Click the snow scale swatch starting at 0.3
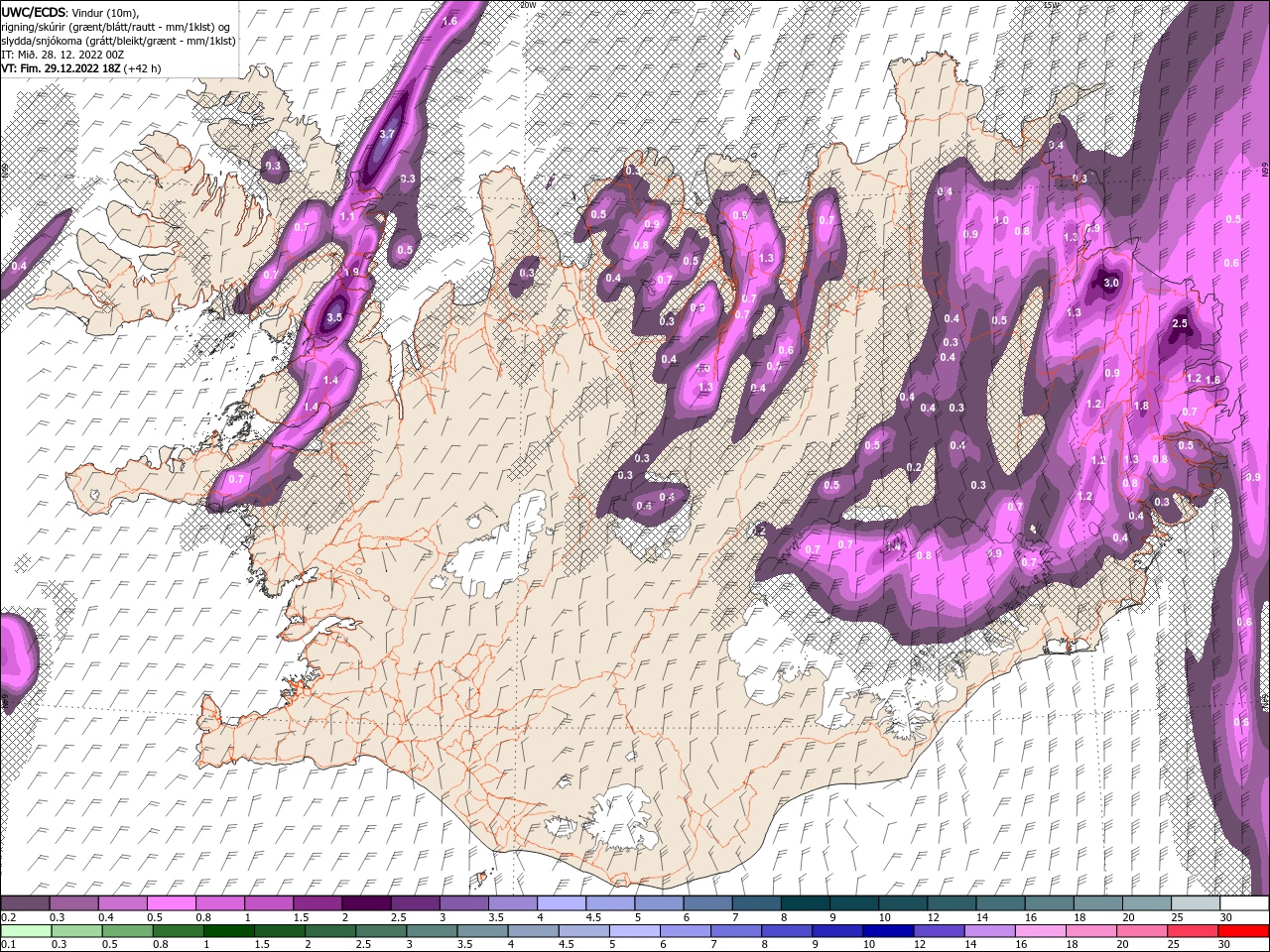The height and width of the screenshot is (952, 1270). [73, 903]
